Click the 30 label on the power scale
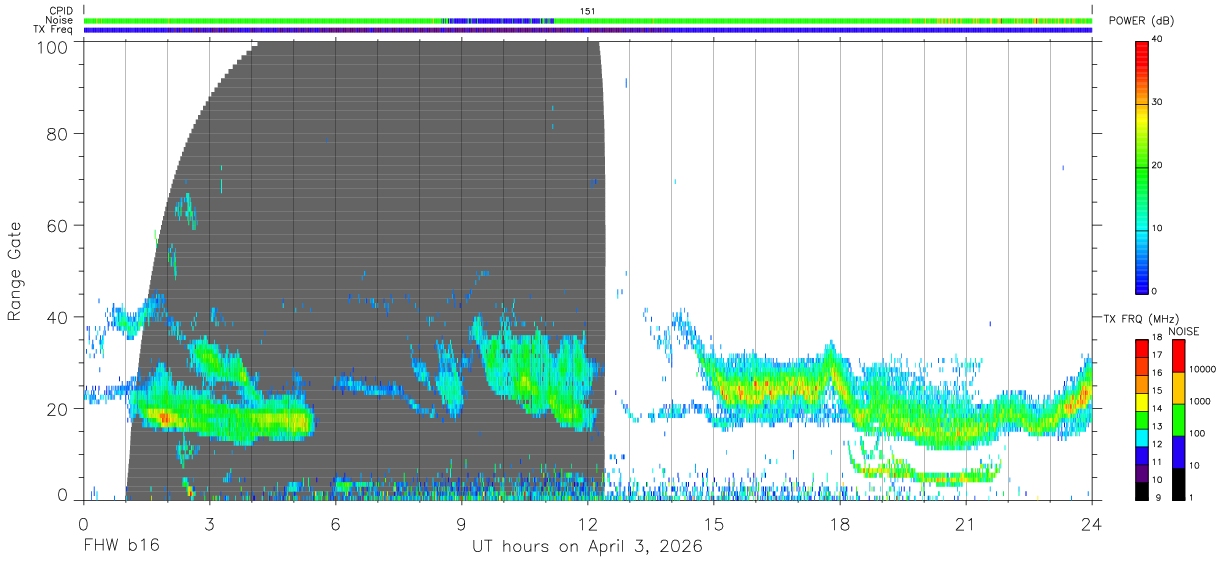Screen dimensions: 1228x567 (x=1158, y=102)
